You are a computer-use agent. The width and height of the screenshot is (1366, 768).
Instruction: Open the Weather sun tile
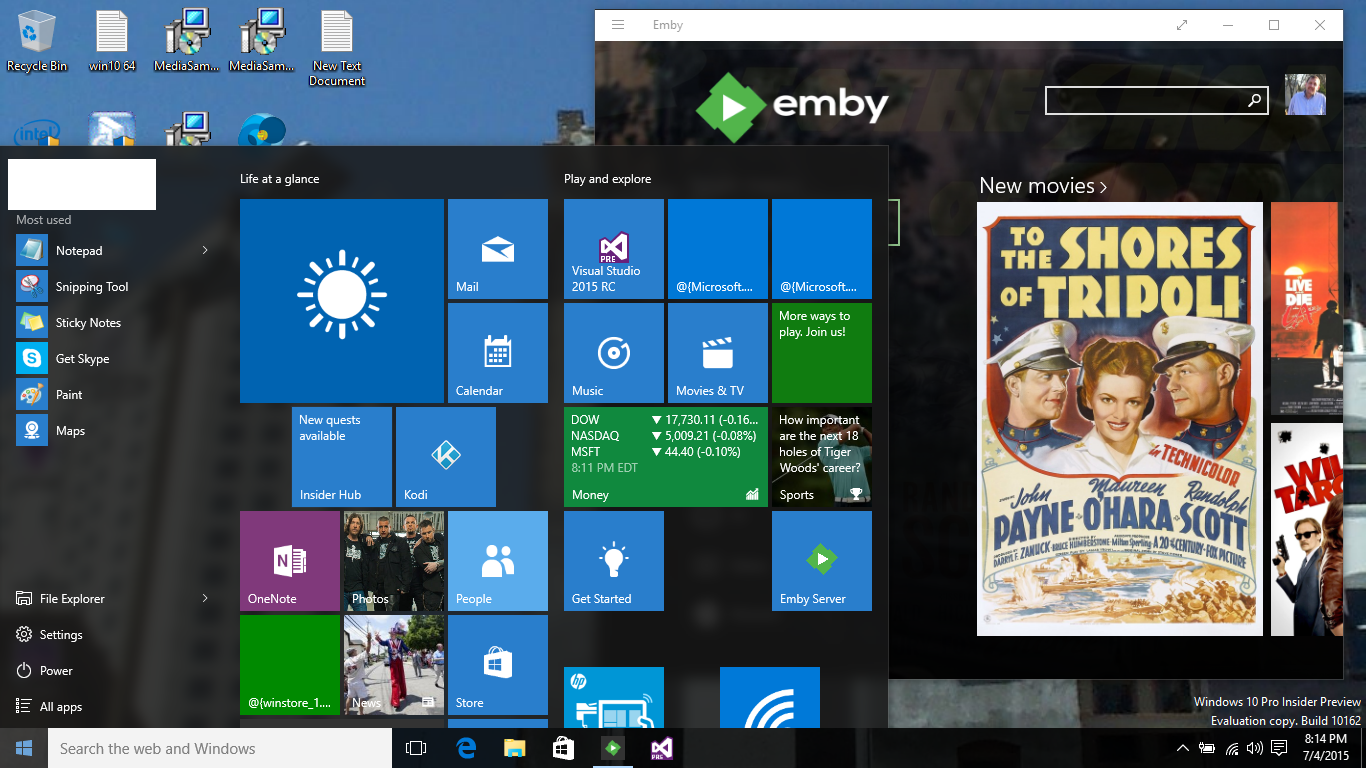tap(342, 301)
